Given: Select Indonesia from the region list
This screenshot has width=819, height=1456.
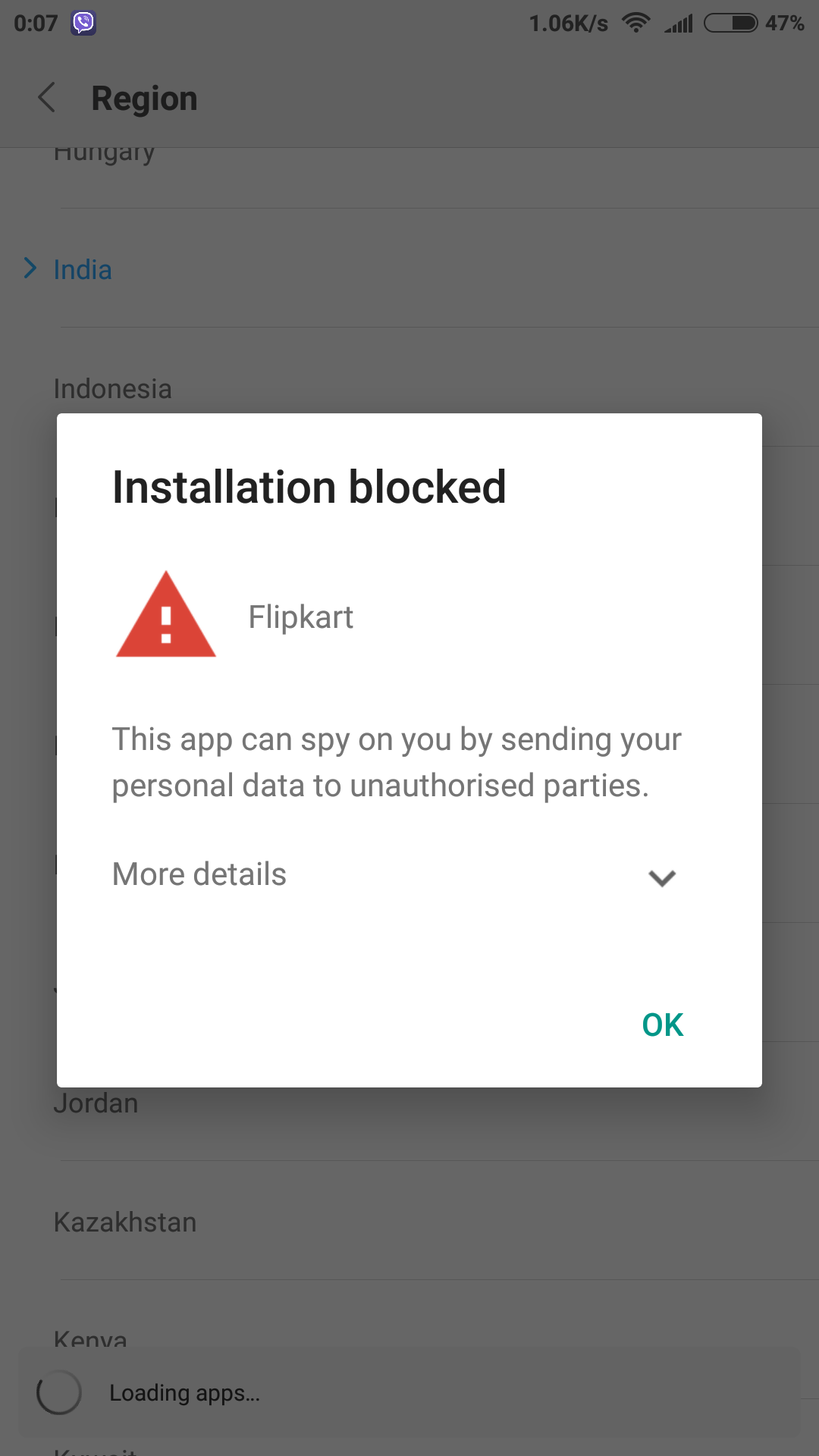Looking at the screenshot, I should (x=113, y=389).
